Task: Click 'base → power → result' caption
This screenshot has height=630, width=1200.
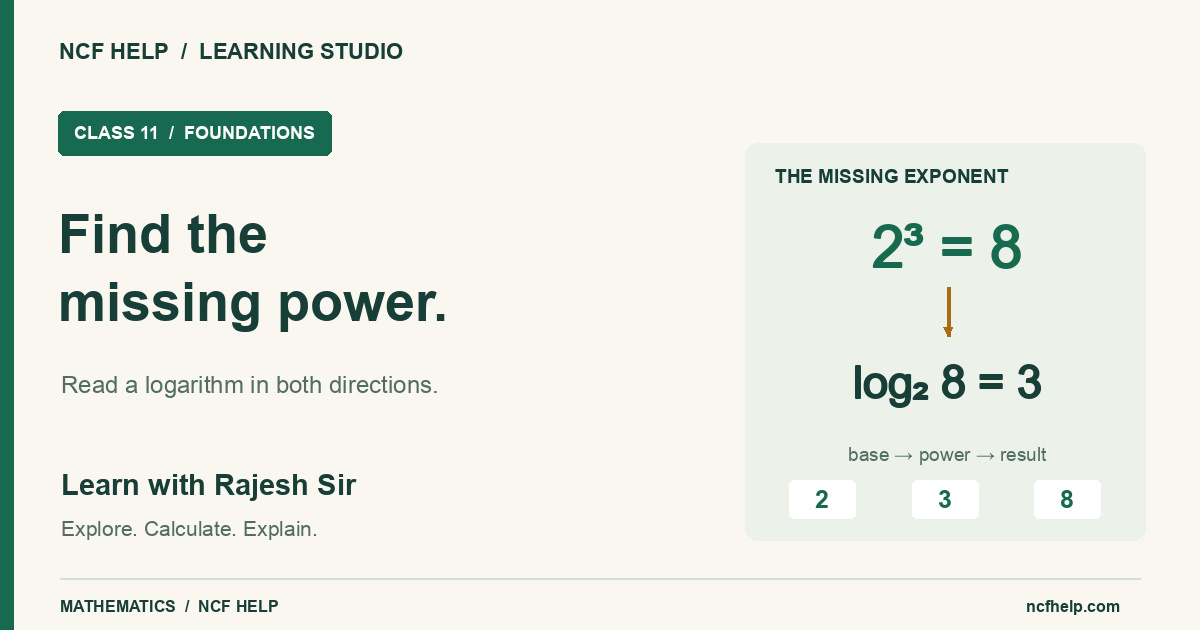Action: pyautogui.click(x=947, y=455)
